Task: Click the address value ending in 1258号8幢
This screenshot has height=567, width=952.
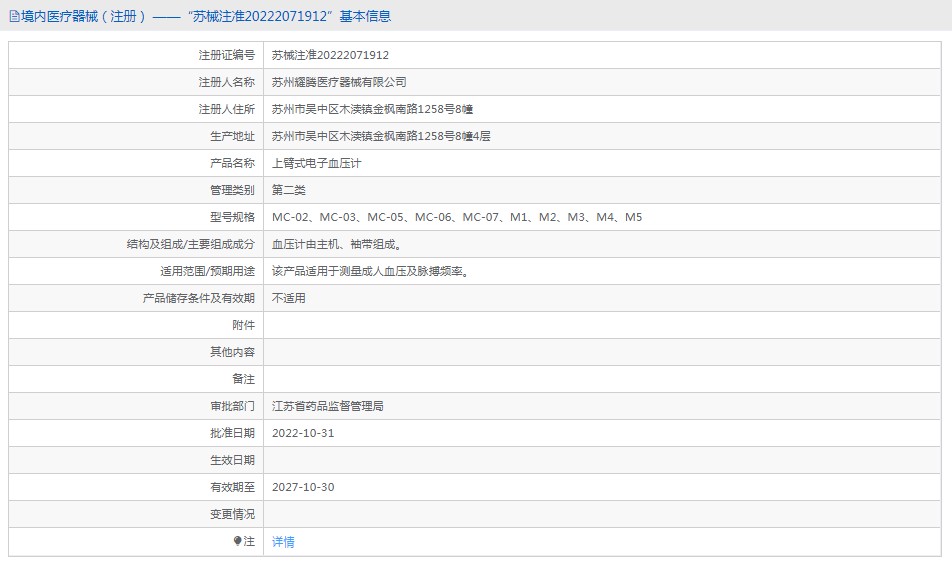Action: click(x=372, y=109)
